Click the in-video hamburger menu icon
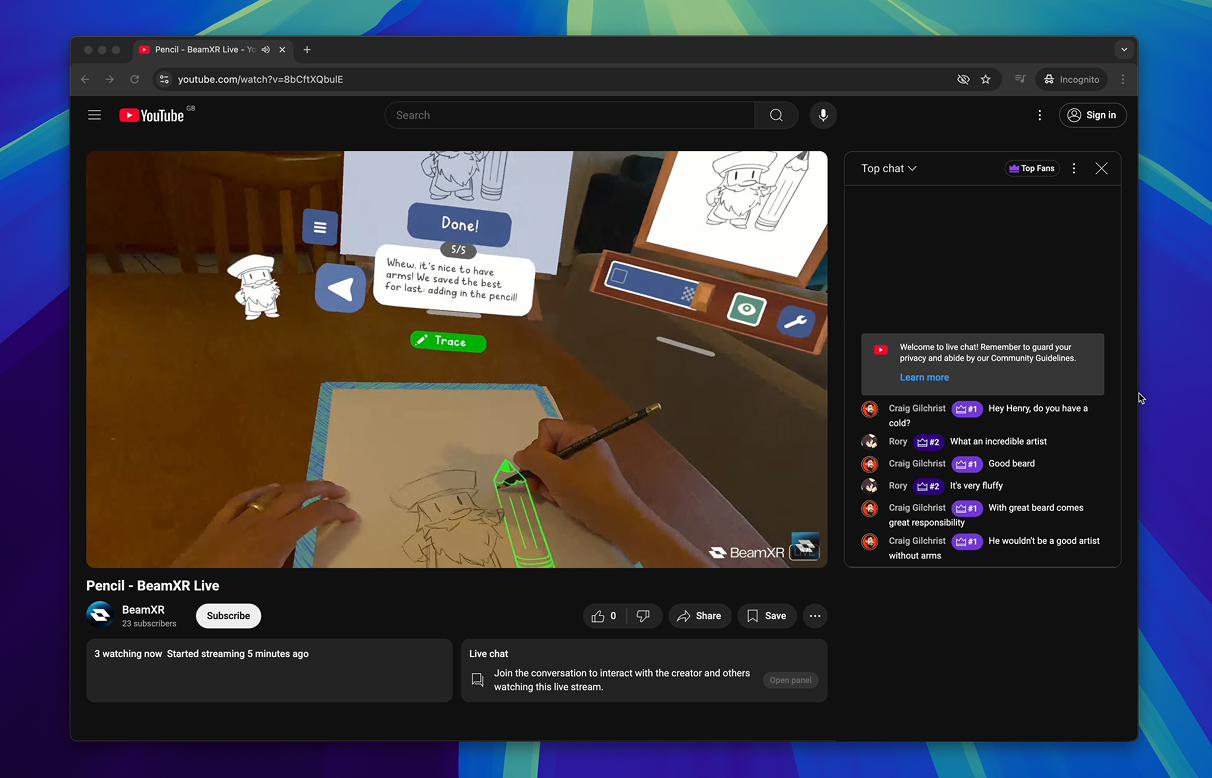 [320, 227]
